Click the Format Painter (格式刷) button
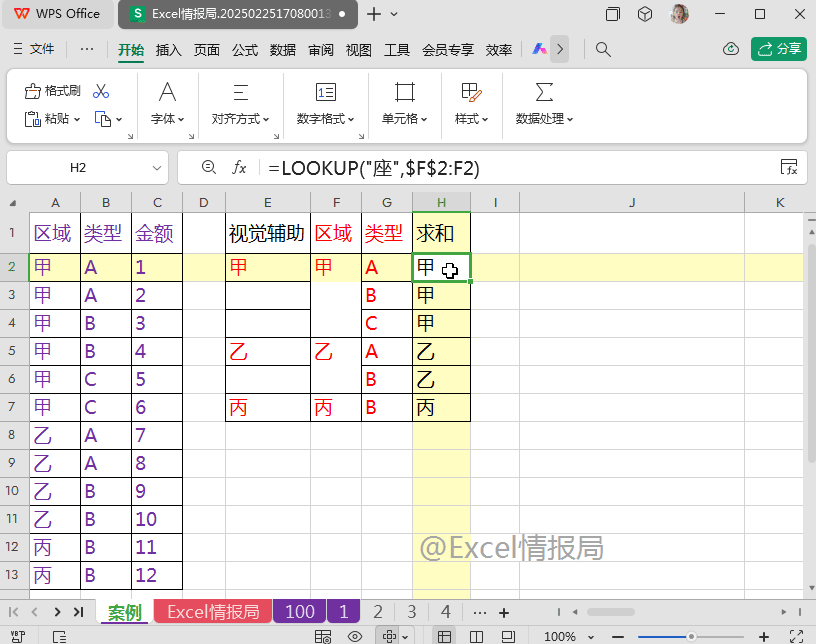 52,91
